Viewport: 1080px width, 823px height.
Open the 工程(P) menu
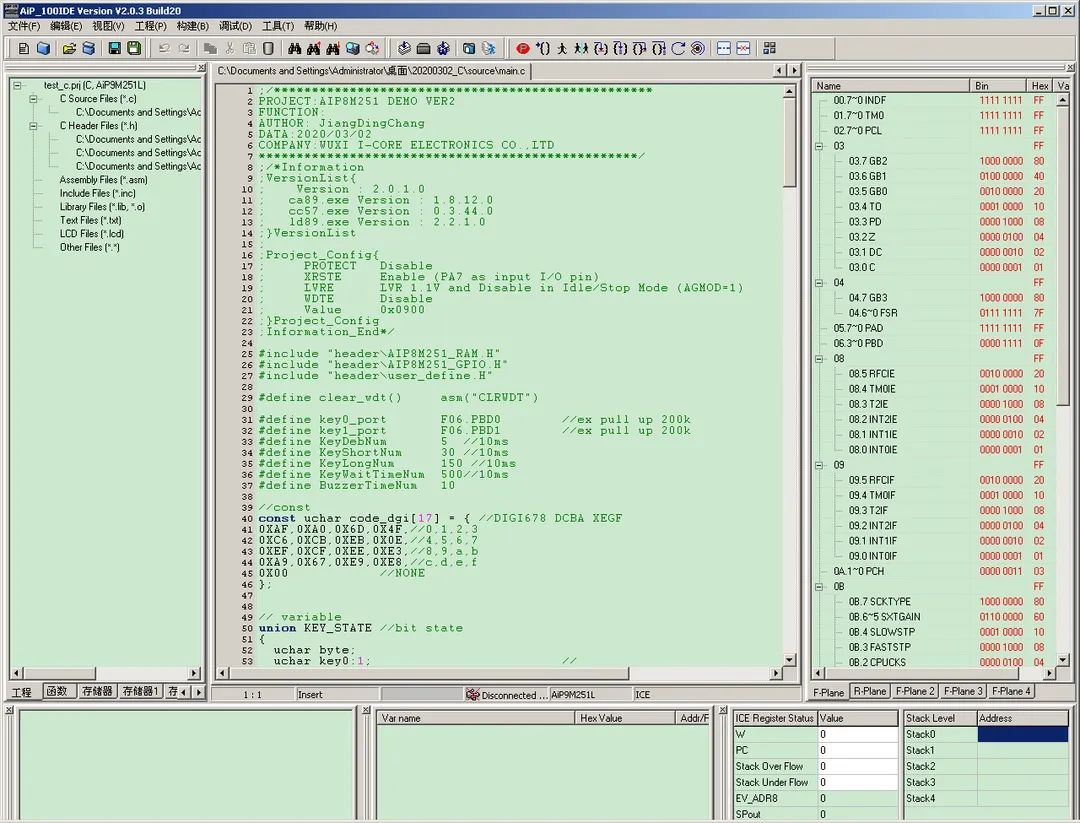coord(150,26)
